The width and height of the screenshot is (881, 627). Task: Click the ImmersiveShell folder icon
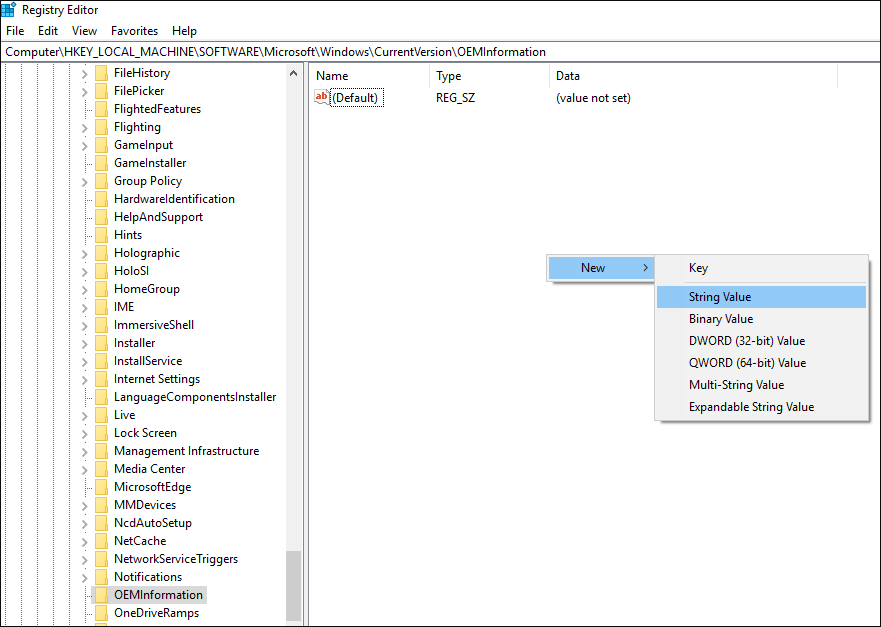(102, 325)
